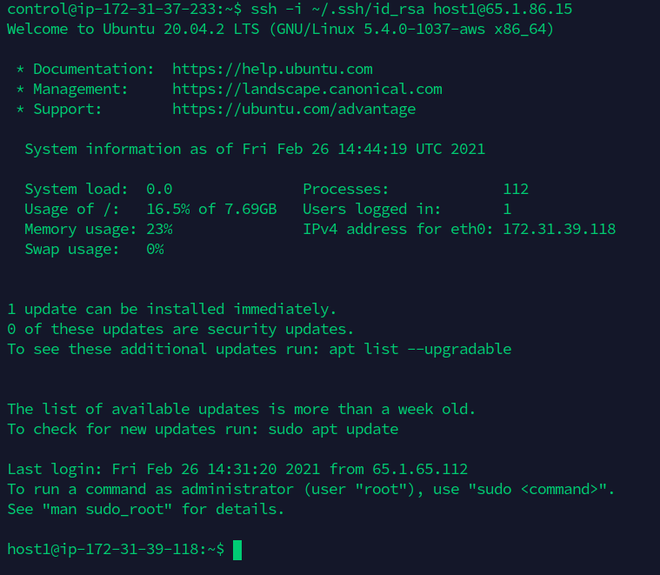Click the green terminal cursor block
This screenshot has width=660, height=575.
[x=238, y=549]
